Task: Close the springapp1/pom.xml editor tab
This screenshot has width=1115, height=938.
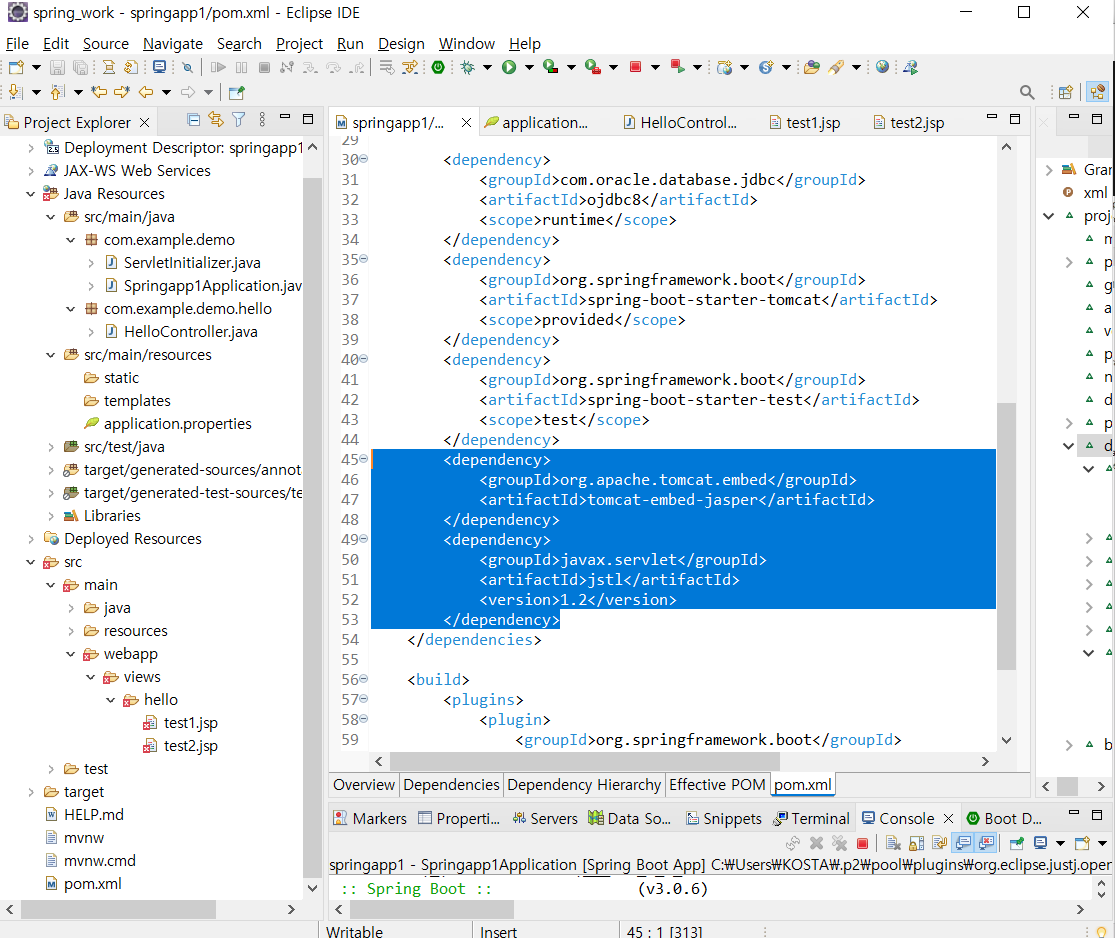Action: pos(466,122)
